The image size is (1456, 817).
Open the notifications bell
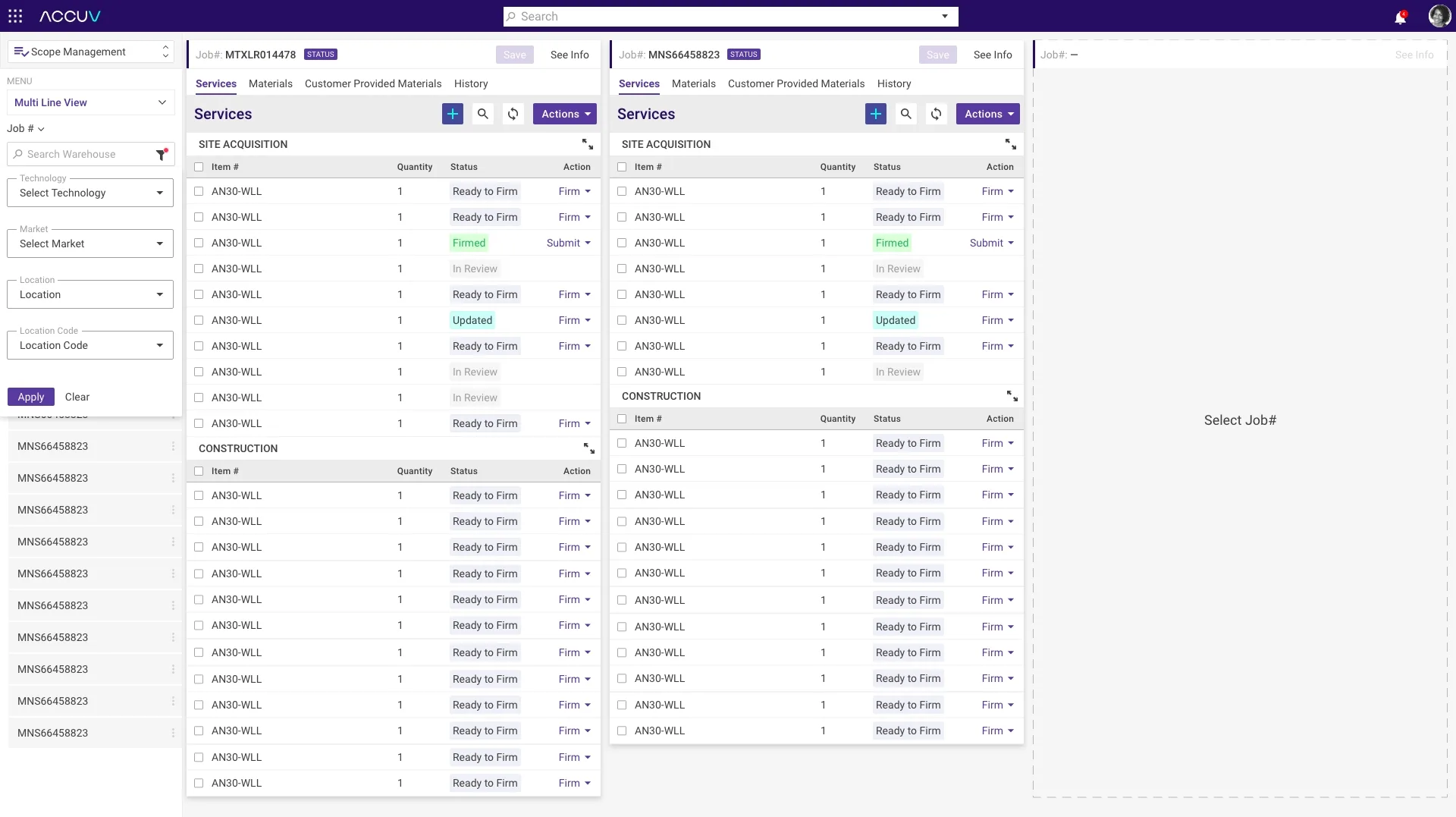[x=1400, y=17]
